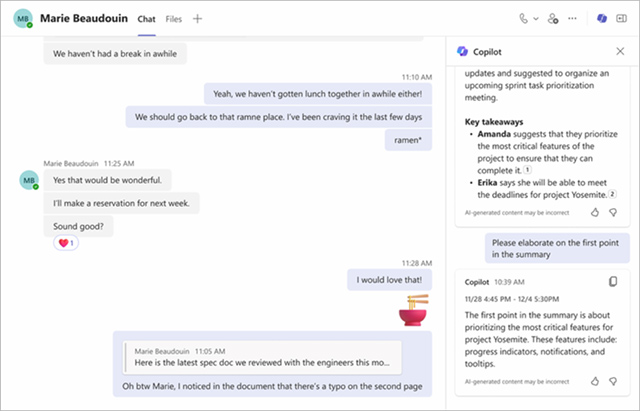The image size is (640, 411).
Task: Toggle the Copilot pane from the header icon
Action: pyautogui.click(x=601, y=18)
